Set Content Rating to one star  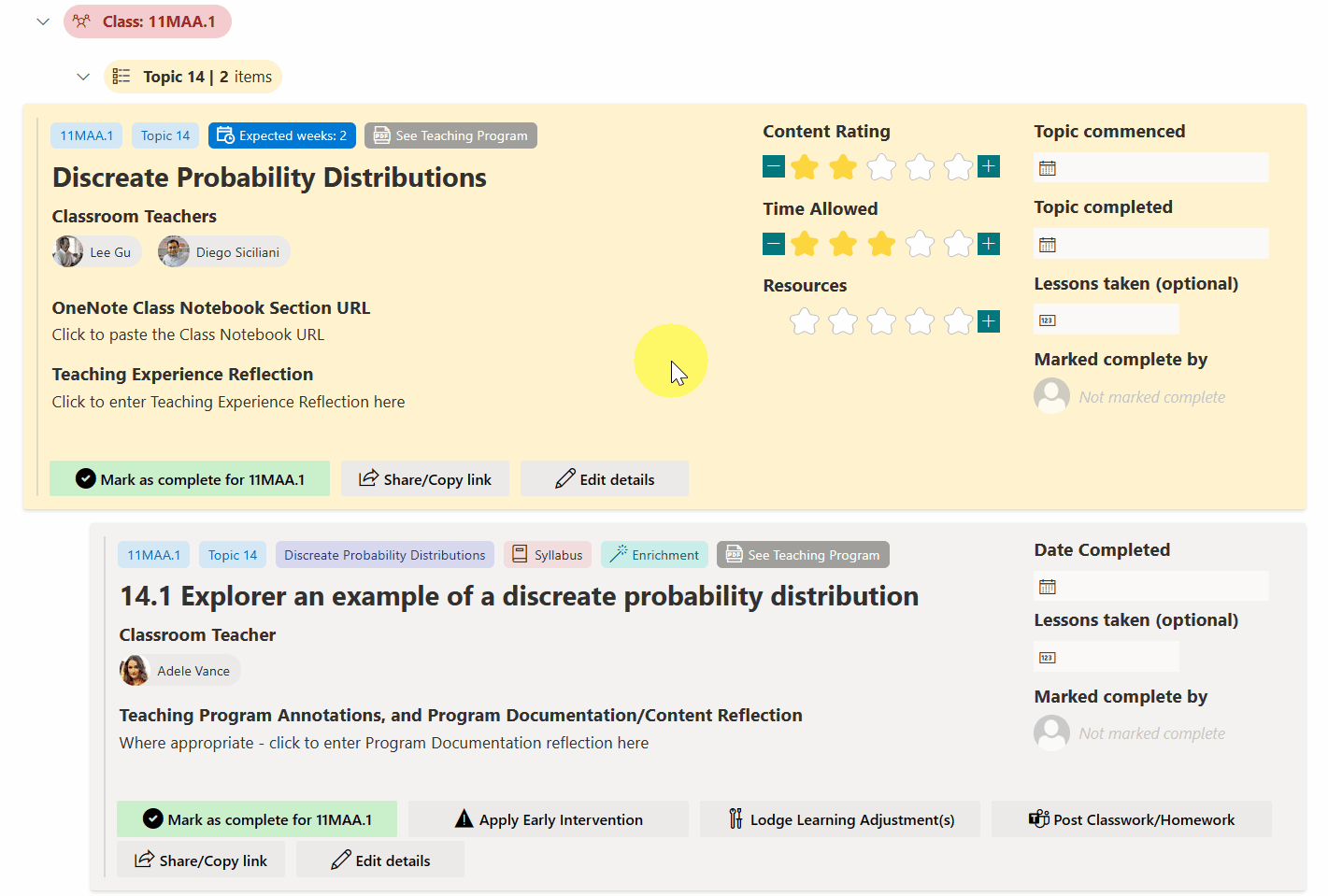805,167
